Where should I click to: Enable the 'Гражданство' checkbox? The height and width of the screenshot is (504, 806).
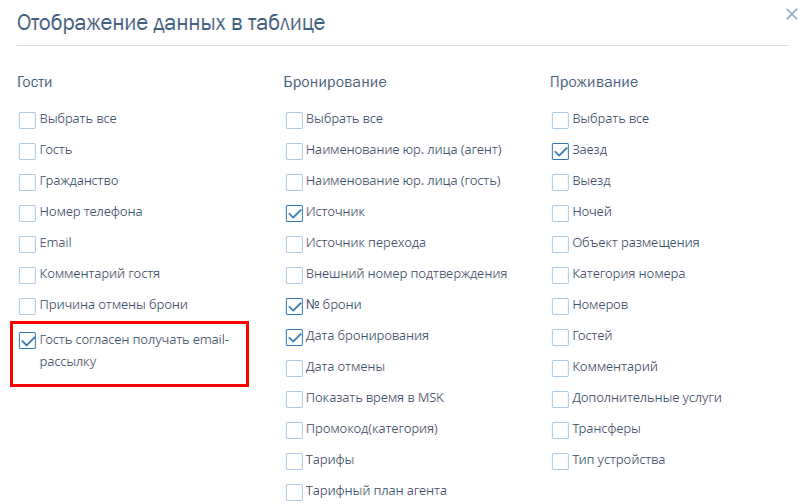tap(28, 182)
